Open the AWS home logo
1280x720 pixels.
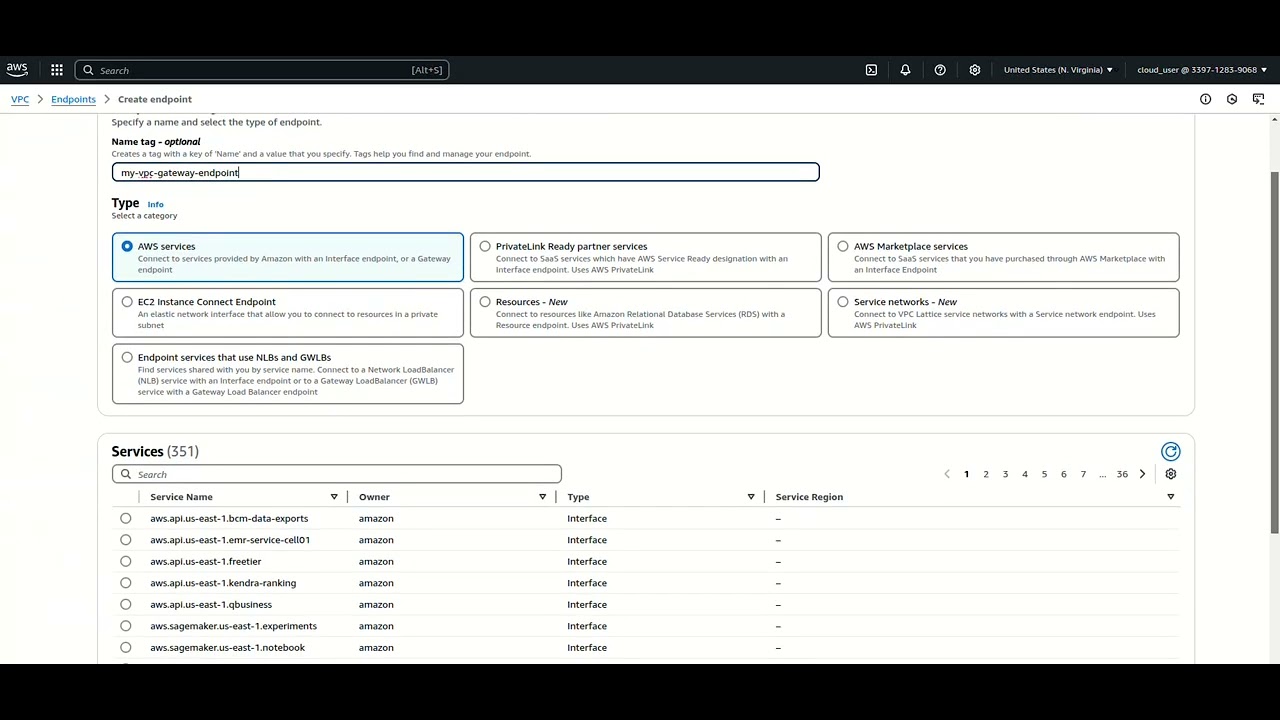[17, 70]
